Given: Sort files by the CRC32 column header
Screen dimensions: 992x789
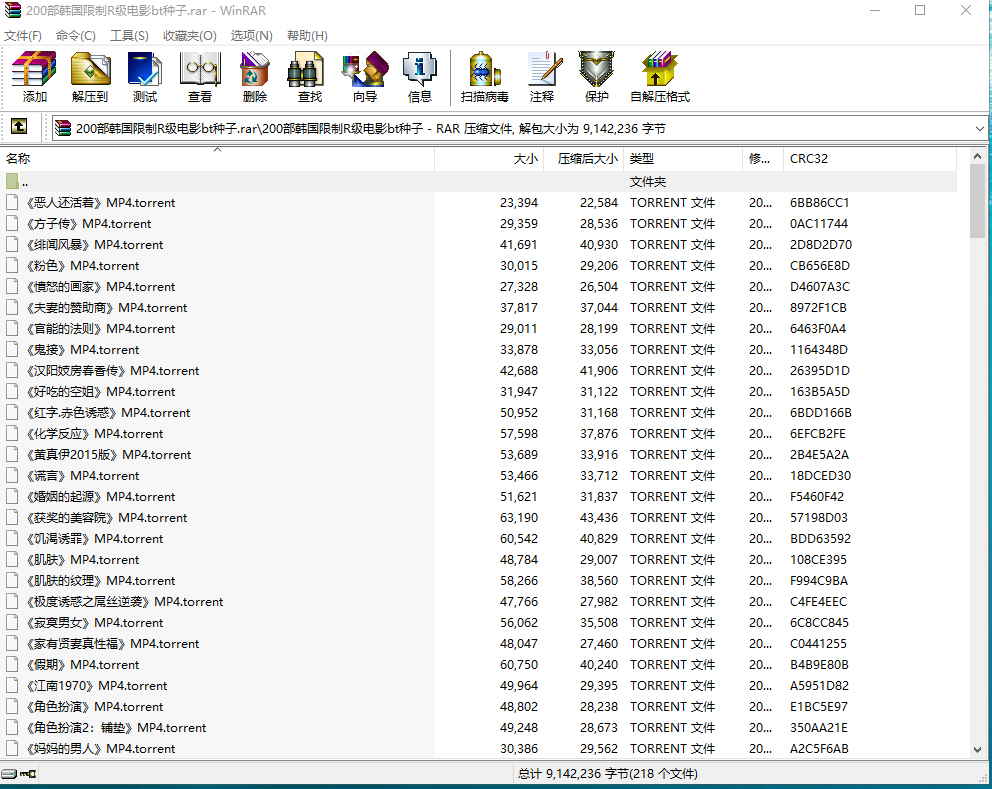Looking at the screenshot, I should (x=809, y=159).
